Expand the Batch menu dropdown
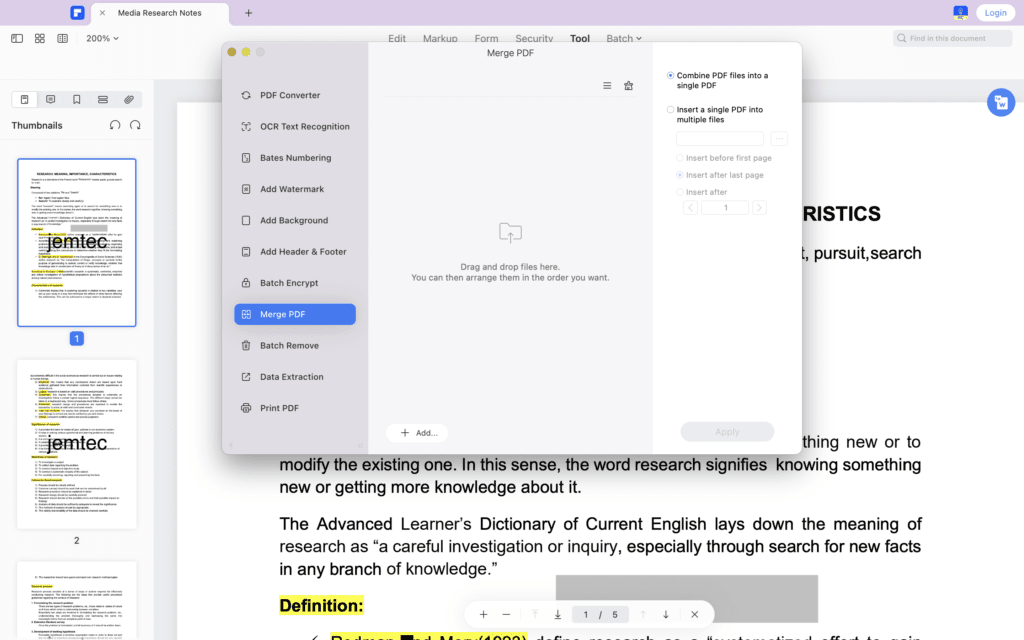Image resolution: width=1024 pixels, height=640 pixels. point(624,39)
